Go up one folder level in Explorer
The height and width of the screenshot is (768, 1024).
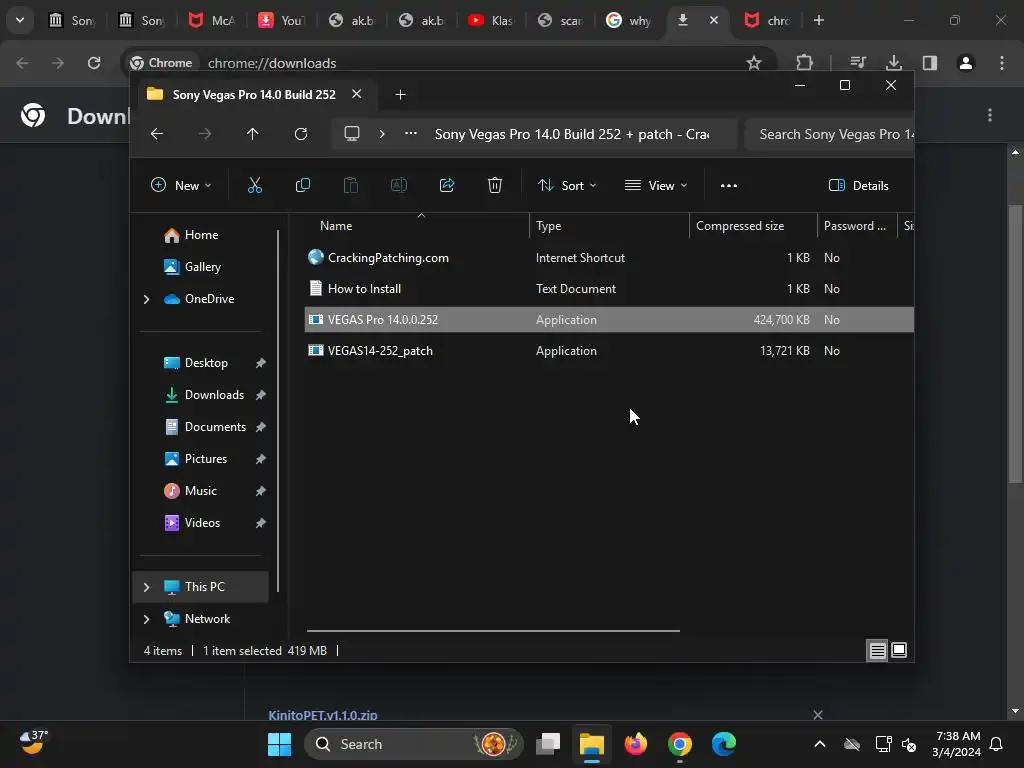coord(253,134)
